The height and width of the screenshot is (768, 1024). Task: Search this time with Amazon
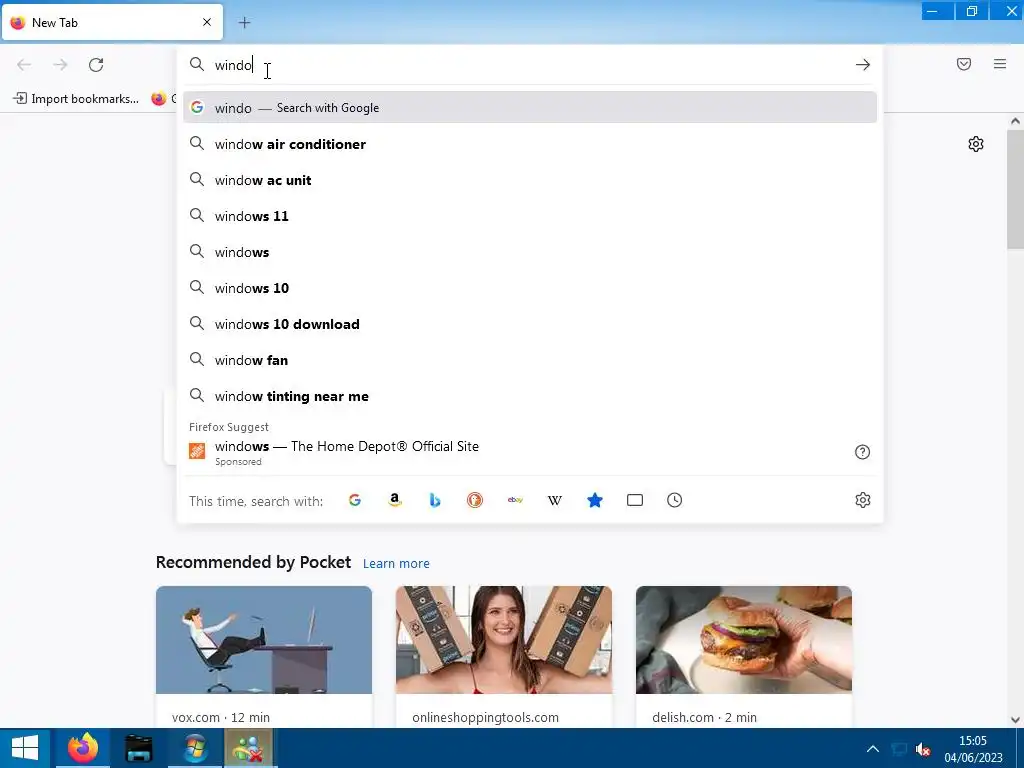pyautogui.click(x=394, y=500)
